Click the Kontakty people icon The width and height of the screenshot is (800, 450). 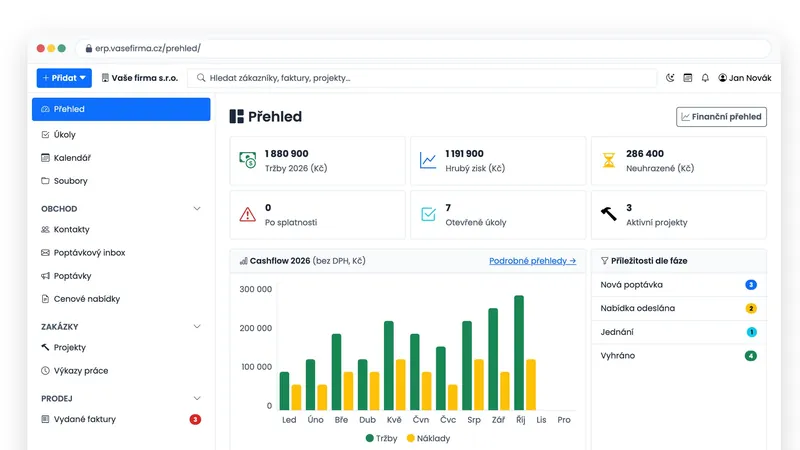pyautogui.click(x=45, y=230)
